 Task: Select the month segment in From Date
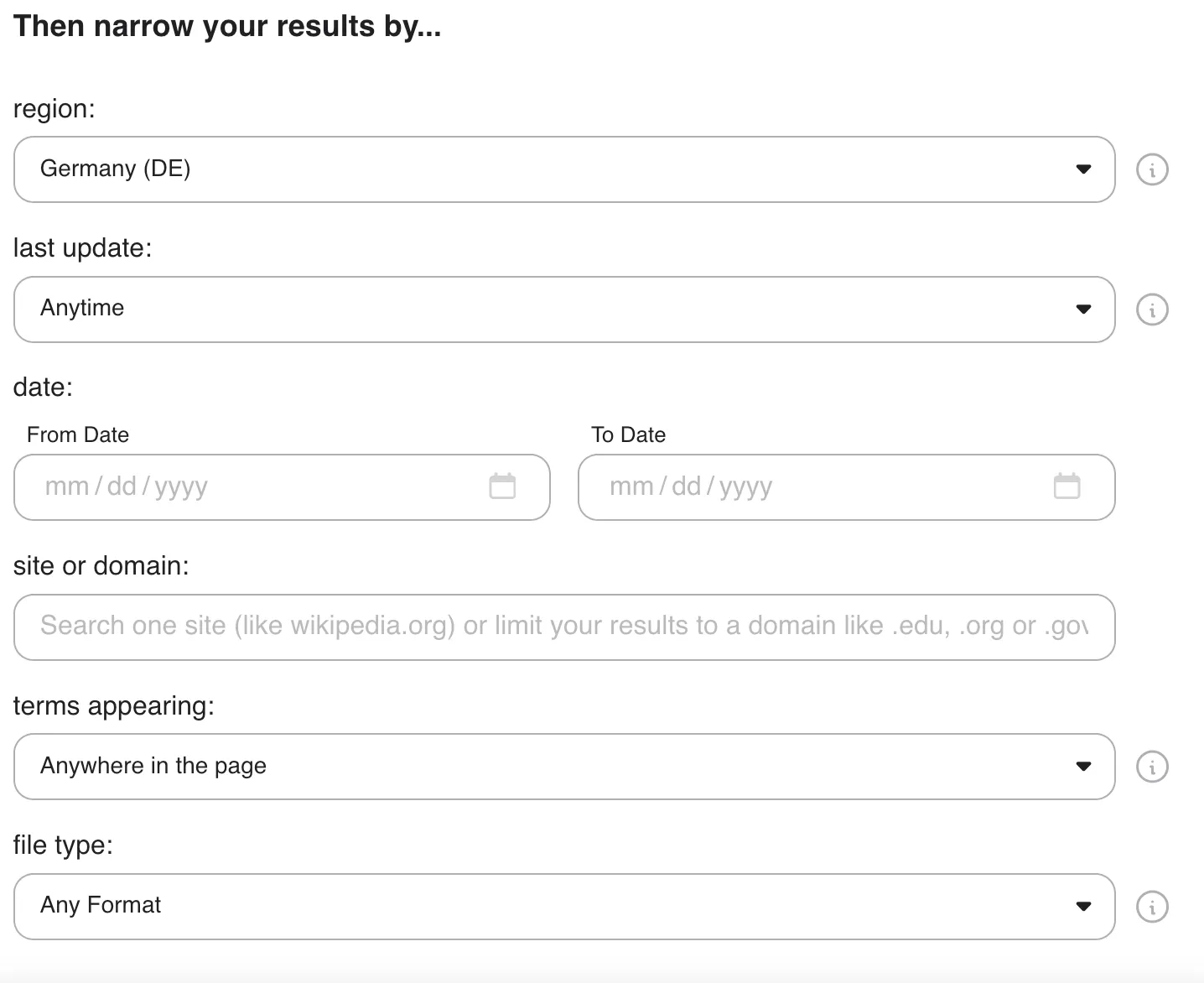pyautogui.click(x=67, y=486)
